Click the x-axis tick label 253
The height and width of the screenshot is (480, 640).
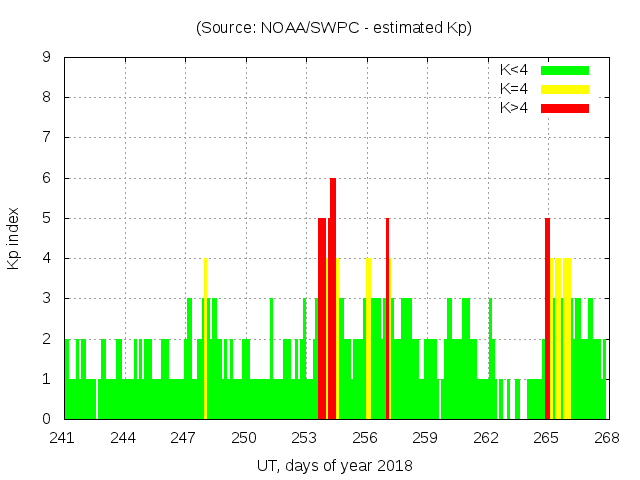coord(304,438)
